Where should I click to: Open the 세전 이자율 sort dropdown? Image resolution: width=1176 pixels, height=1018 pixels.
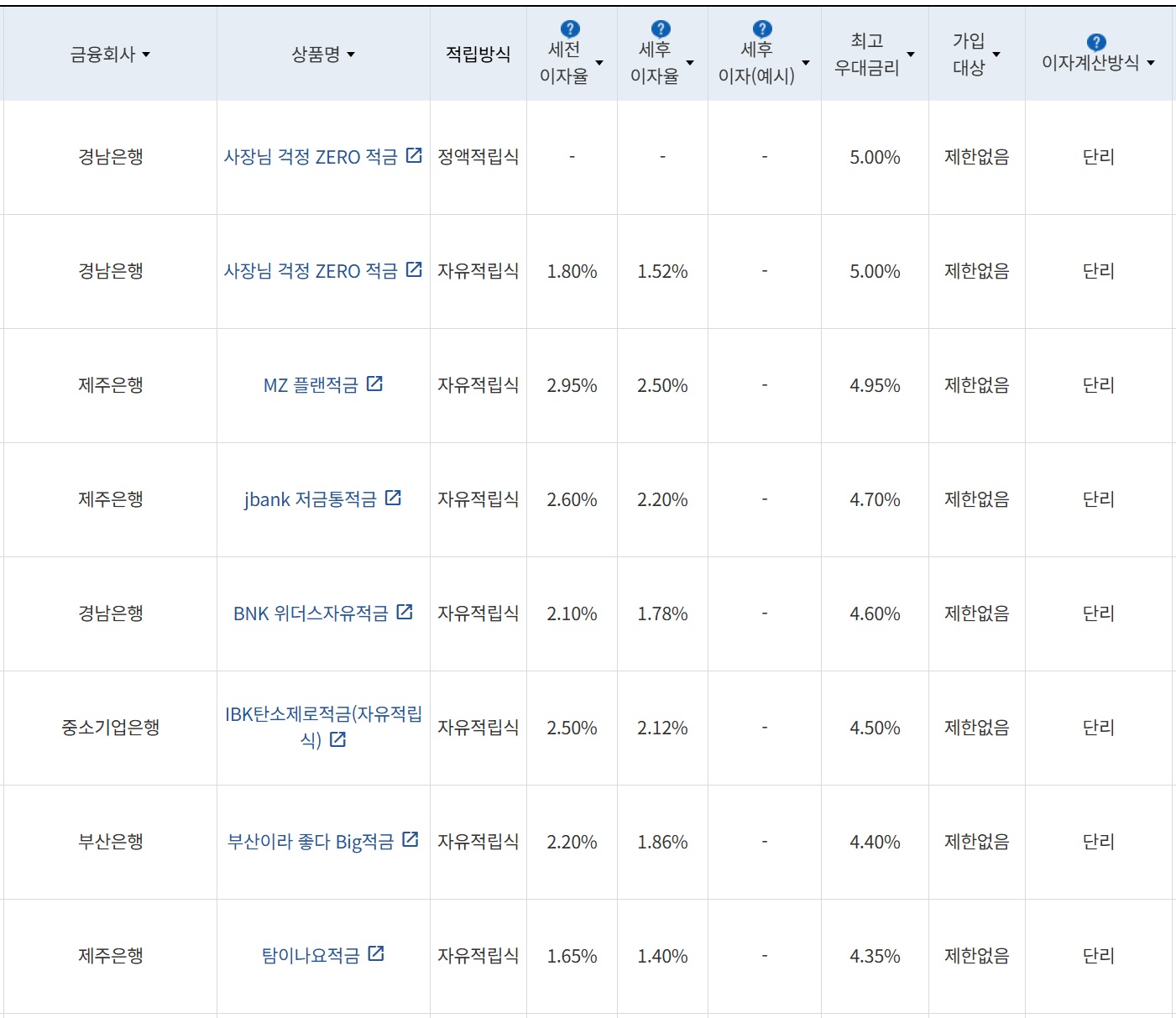tap(599, 62)
